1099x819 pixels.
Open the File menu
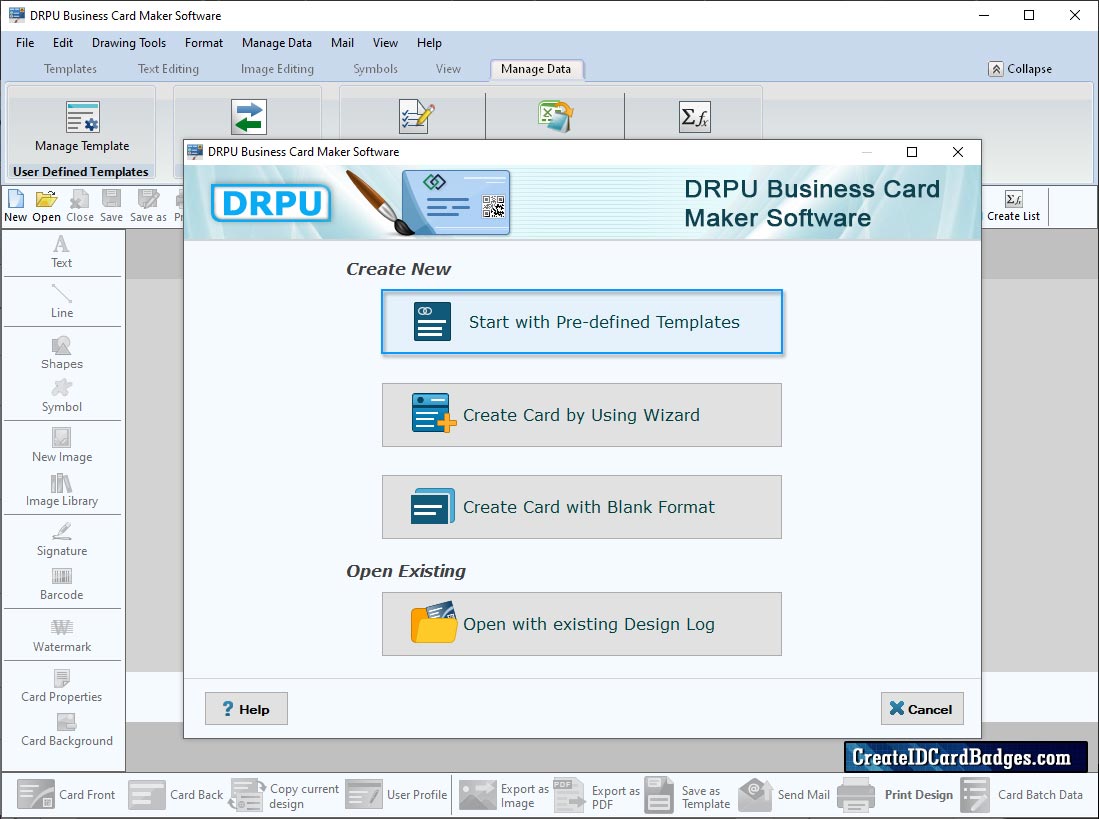pos(25,43)
